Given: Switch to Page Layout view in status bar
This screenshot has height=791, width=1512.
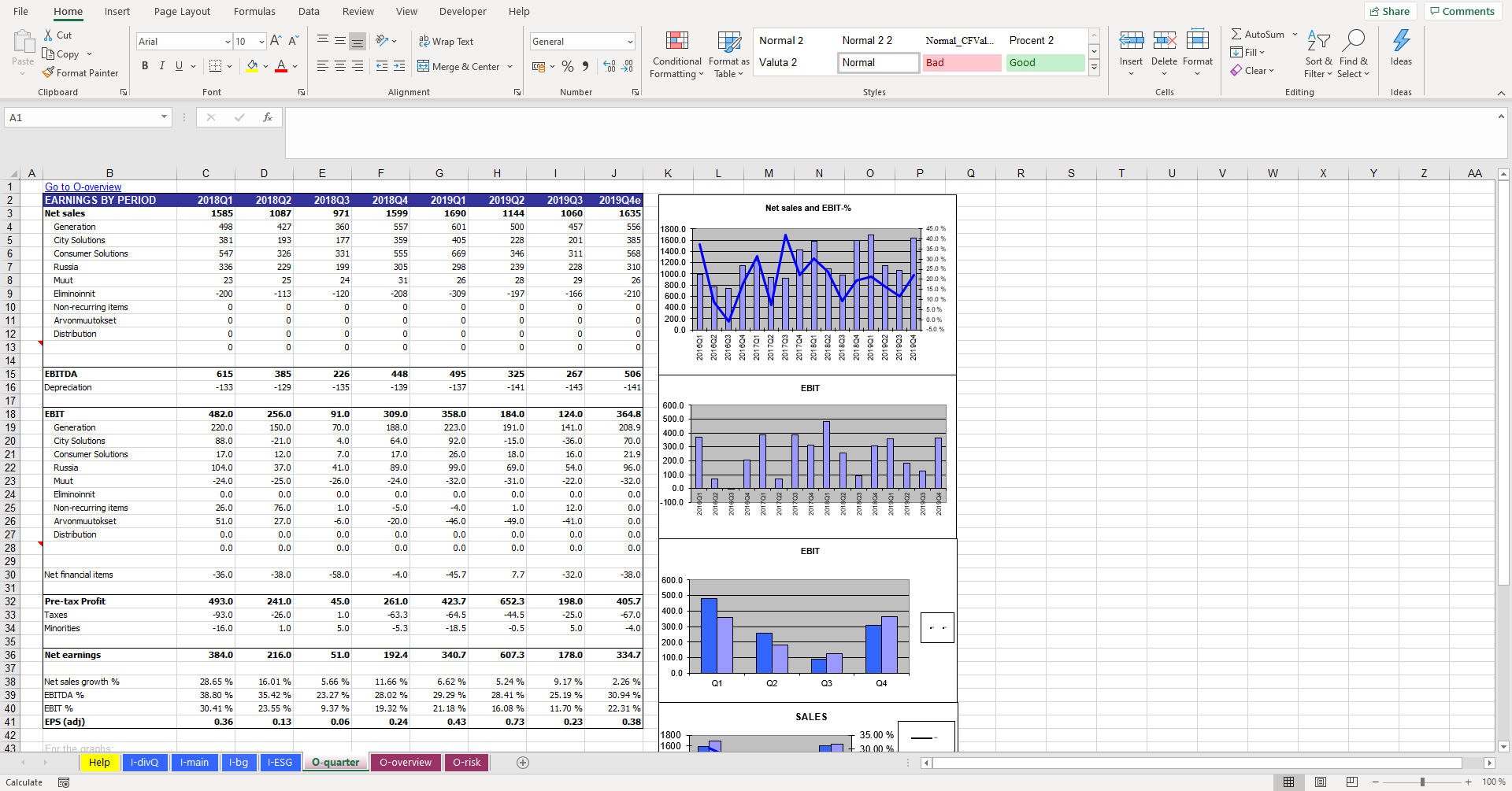Looking at the screenshot, I should tap(1321, 782).
